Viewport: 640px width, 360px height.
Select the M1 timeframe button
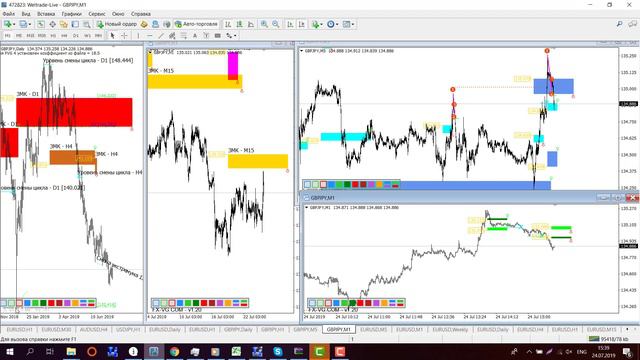7,36
